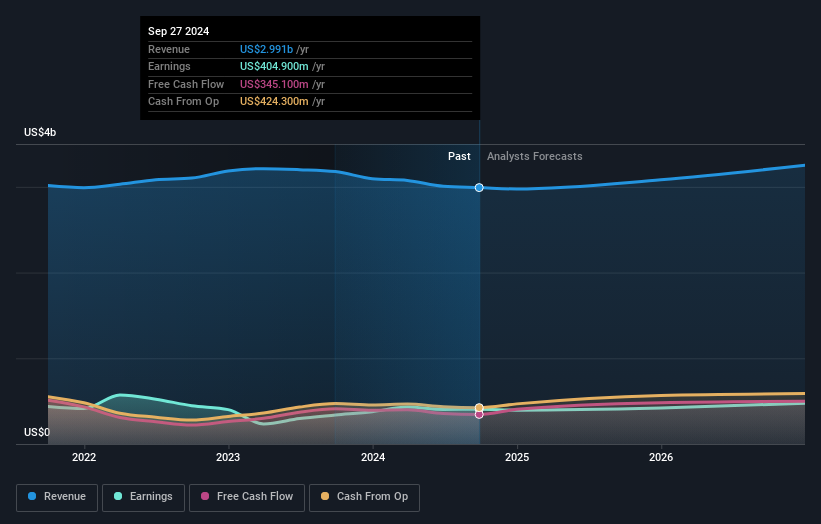Click the Analysts Forecasts label
Viewport: 821px width, 524px height.
[535, 156]
